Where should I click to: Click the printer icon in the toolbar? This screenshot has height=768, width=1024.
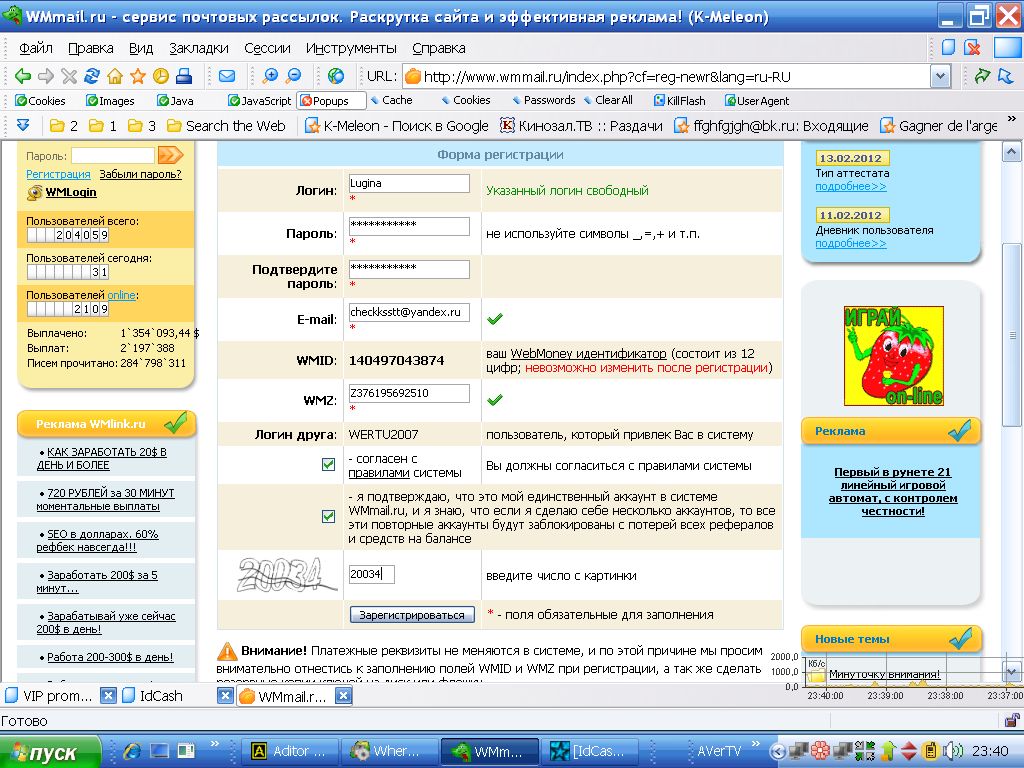[184, 76]
